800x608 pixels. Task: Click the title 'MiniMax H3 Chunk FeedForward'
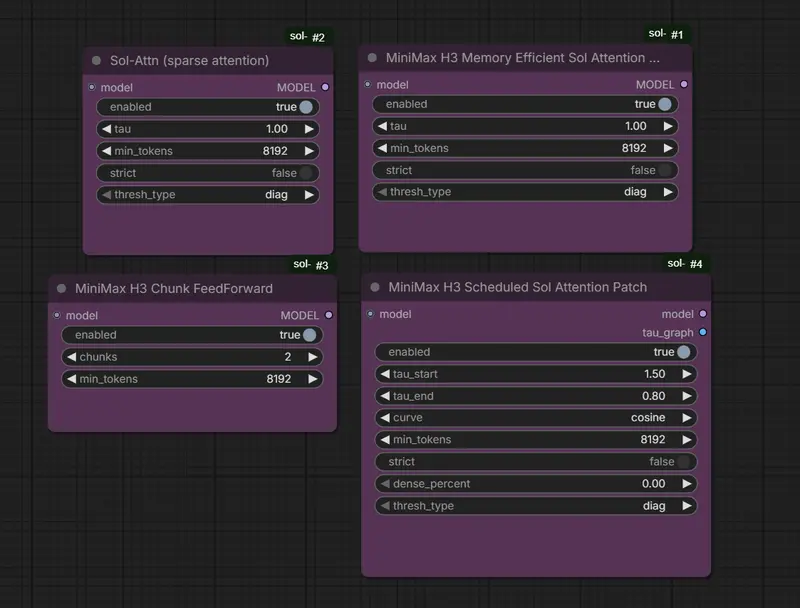coord(174,289)
